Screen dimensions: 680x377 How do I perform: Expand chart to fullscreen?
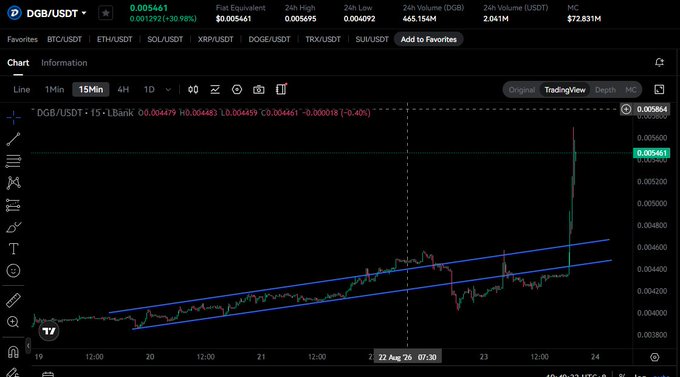pyautogui.click(x=659, y=89)
